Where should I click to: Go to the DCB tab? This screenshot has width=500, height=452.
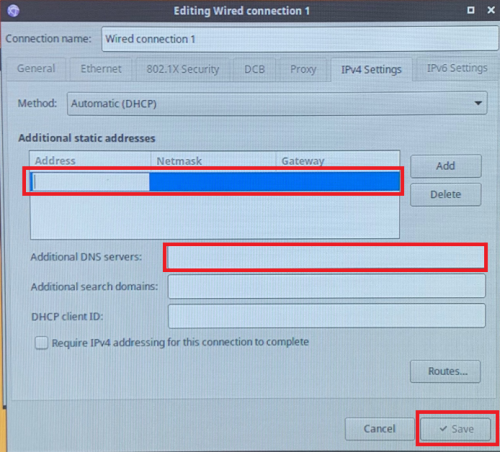(x=255, y=69)
